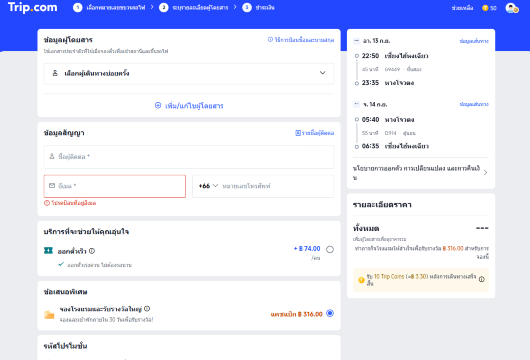This screenshot has height=360, width=530.
Task: Click the ticketing and refund policy text
Action: point(416,173)
